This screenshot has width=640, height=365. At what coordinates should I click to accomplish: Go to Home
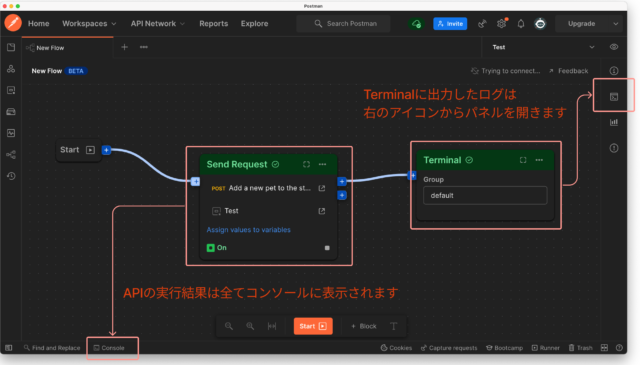point(39,24)
